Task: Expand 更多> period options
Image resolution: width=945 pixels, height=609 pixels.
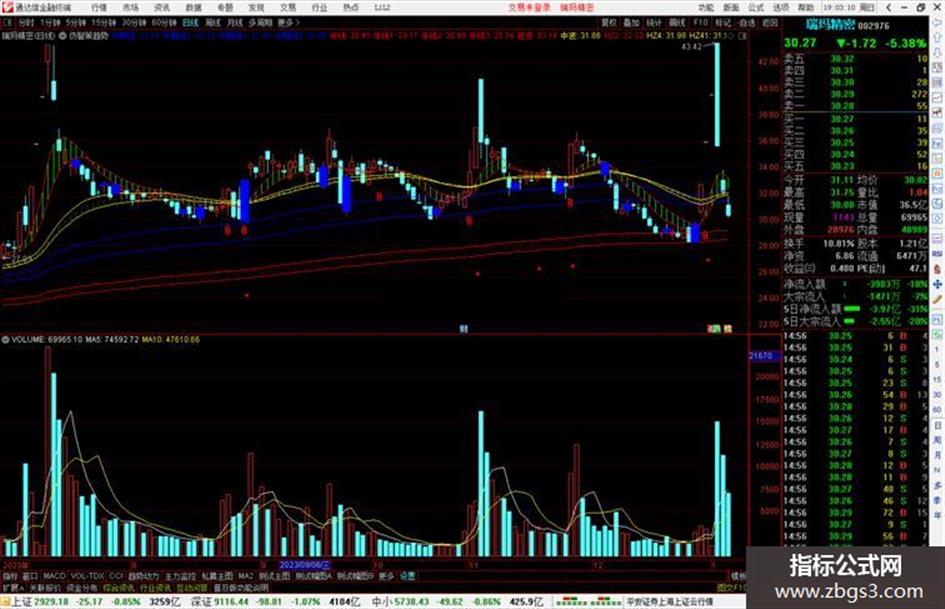Action: pyautogui.click(x=289, y=23)
